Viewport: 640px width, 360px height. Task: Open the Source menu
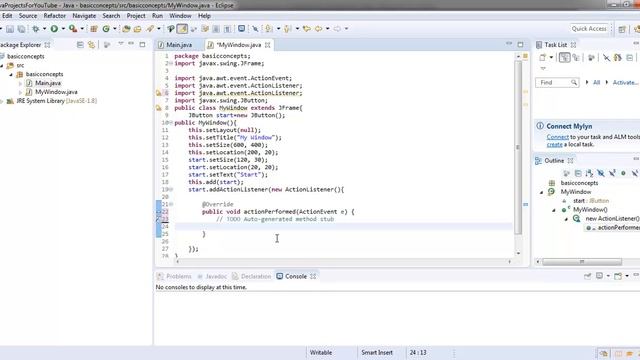click(x=28, y=16)
